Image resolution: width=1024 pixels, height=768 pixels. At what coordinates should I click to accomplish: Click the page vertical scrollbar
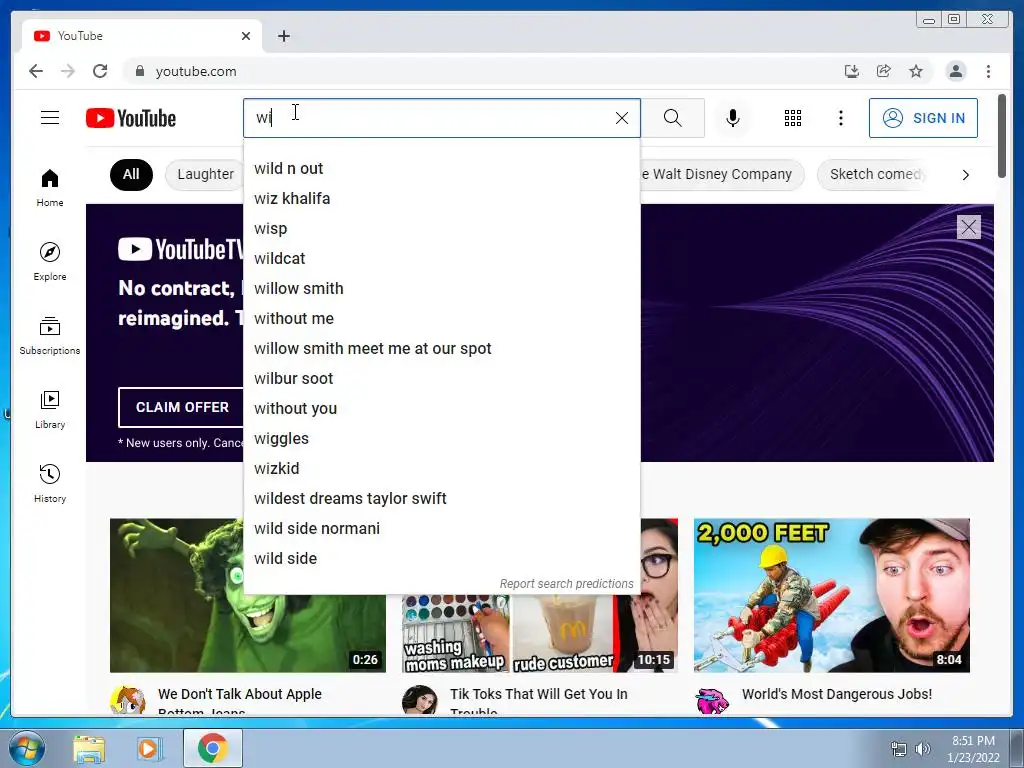click(1002, 136)
